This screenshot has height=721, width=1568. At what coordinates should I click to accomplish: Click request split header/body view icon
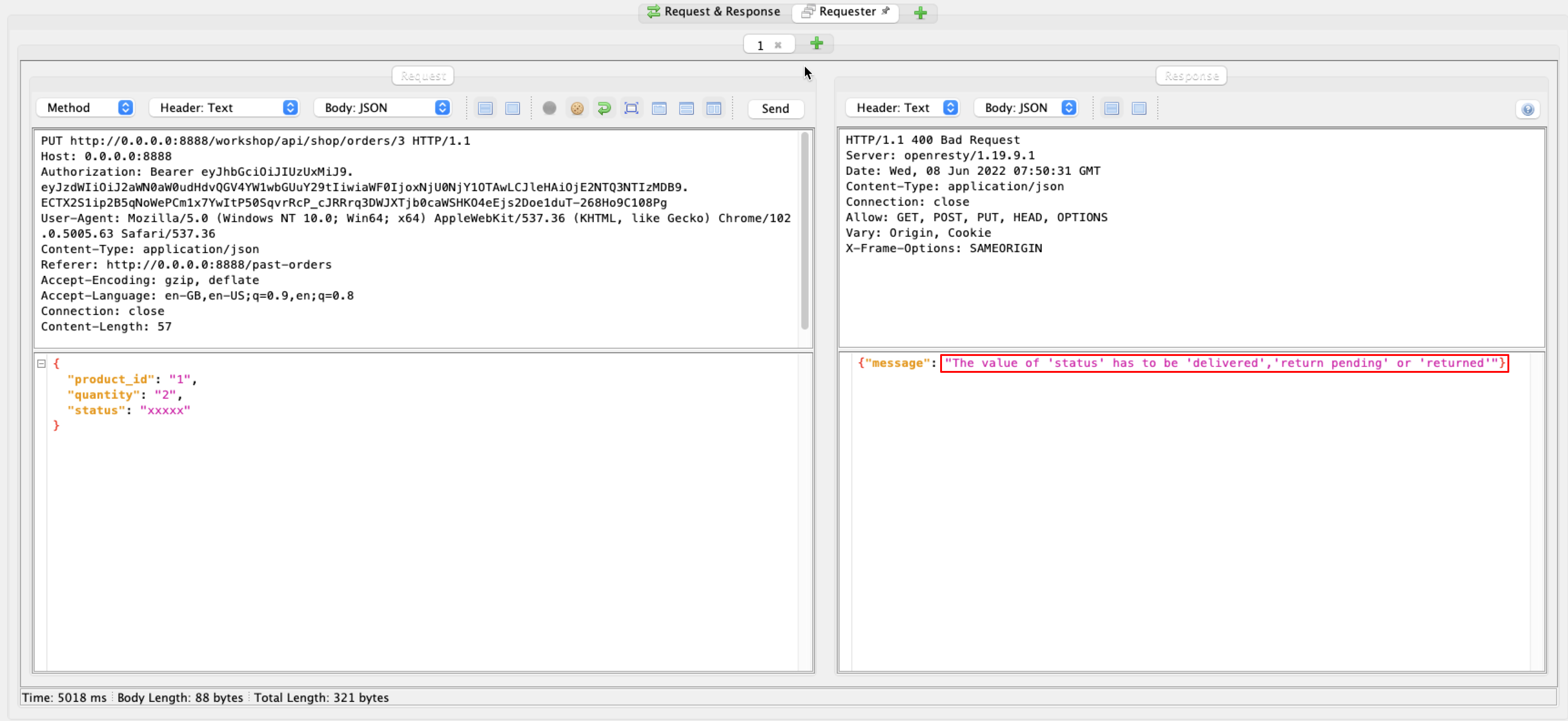click(x=485, y=108)
